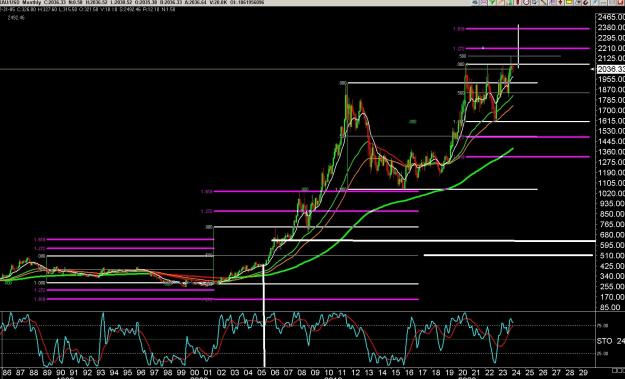Click year 20 on time axis

pyautogui.click(x=463, y=373)
